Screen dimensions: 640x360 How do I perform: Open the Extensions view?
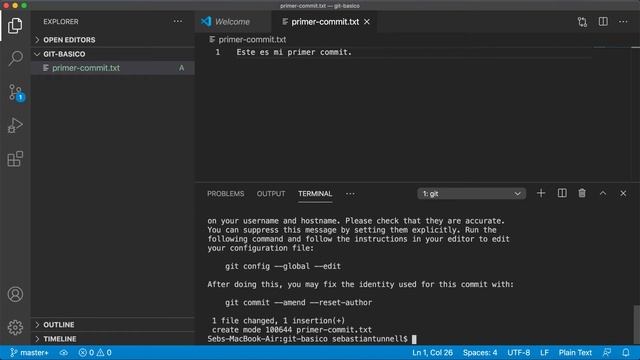[15, 159]
